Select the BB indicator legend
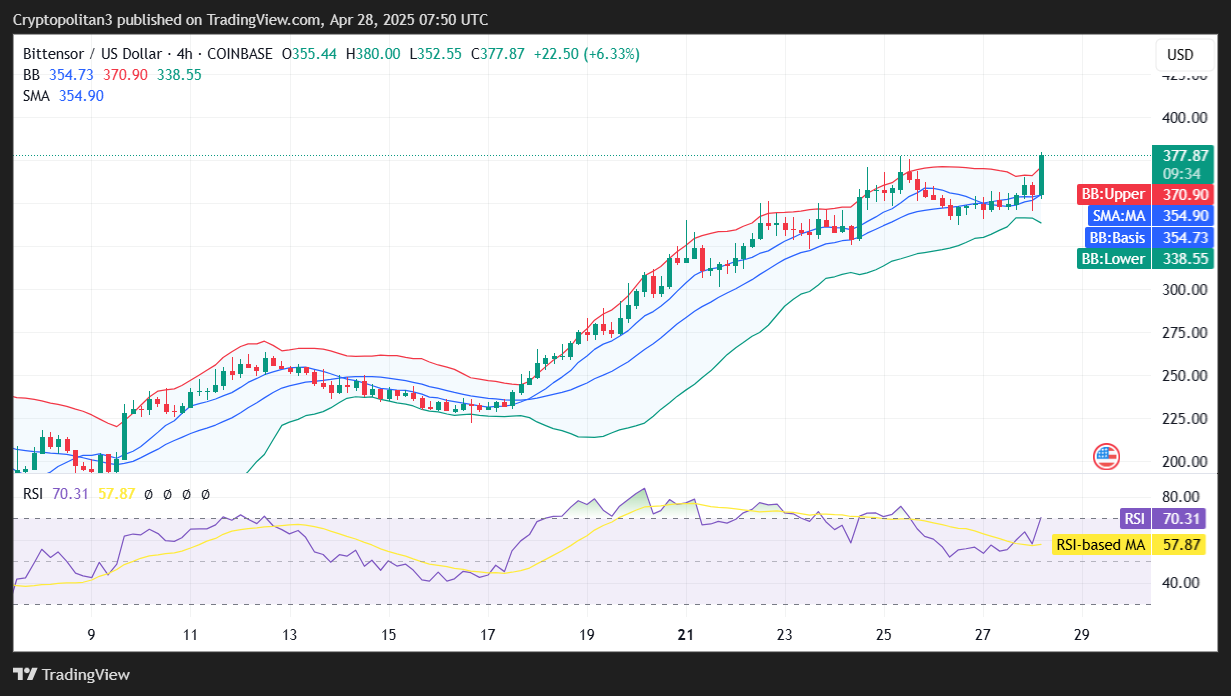This screenshot has width=1231, height=696. point(30,75)
